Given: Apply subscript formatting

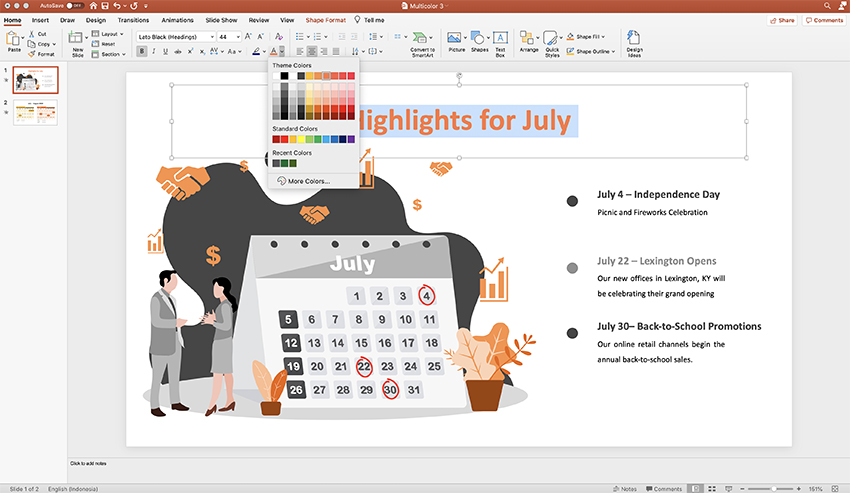Looking at the screenshot, I should pyautogui.click(x=202, y=51).
